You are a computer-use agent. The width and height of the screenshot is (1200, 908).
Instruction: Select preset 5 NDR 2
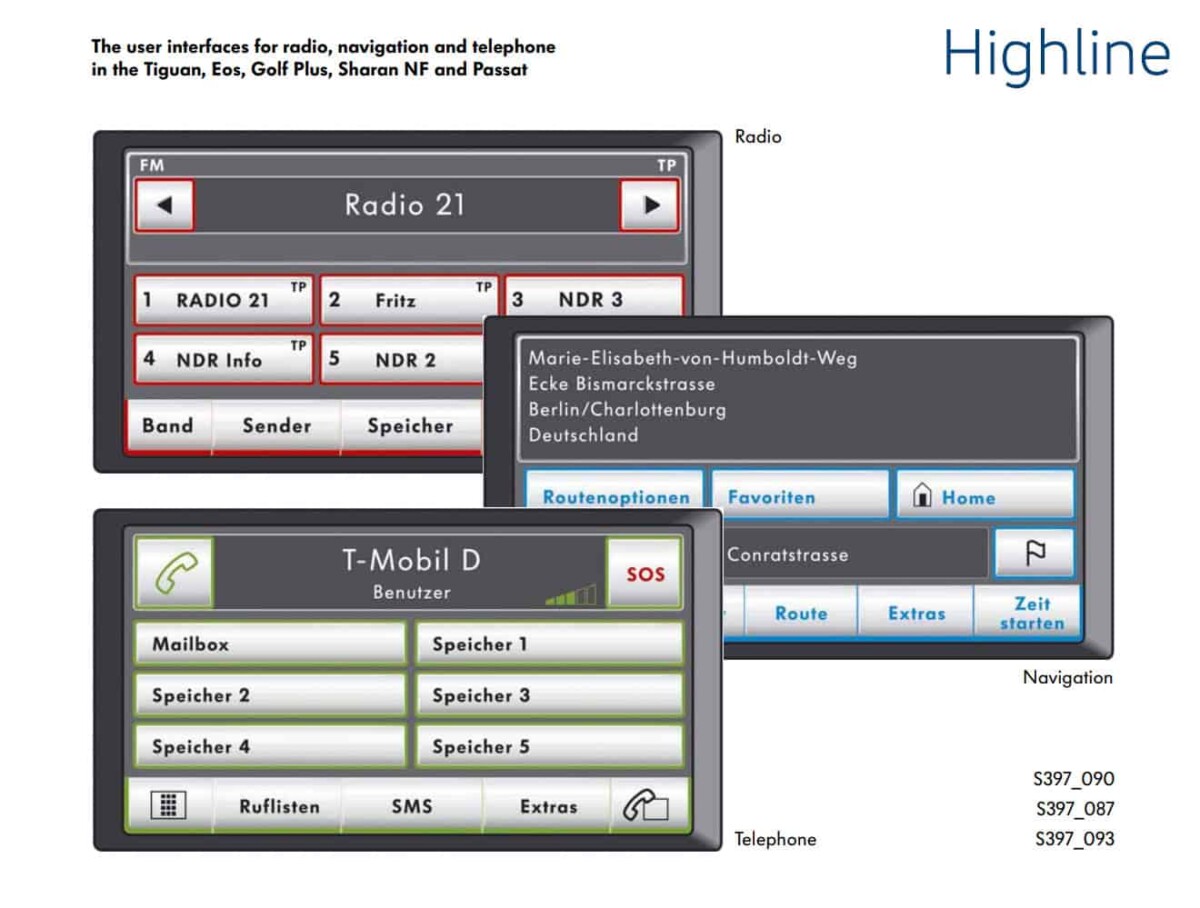(402, 359)
